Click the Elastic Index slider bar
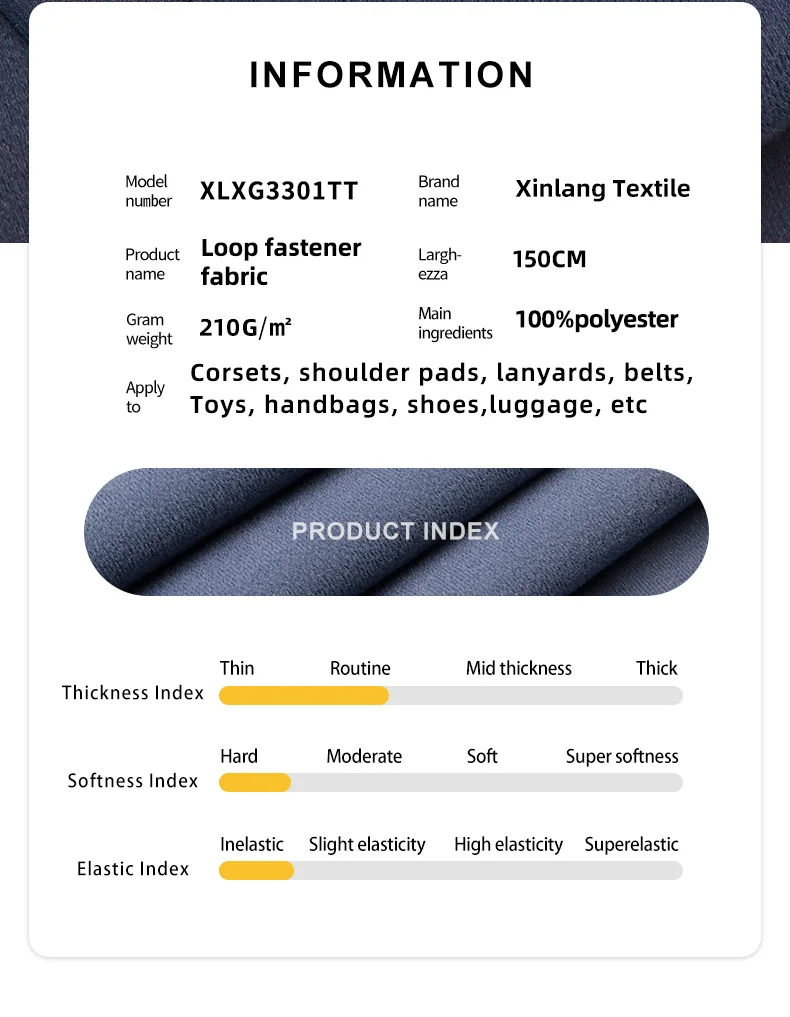The width and height of the screenshot is (790, 1017). pyautogui.click(x=450, y=871)
